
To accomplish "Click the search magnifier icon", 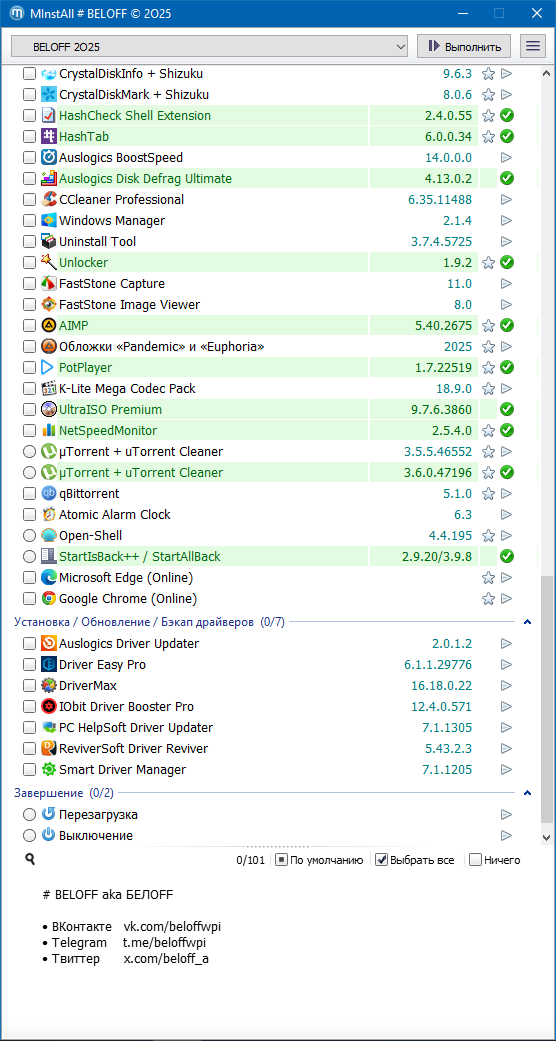I will point(29,860).
